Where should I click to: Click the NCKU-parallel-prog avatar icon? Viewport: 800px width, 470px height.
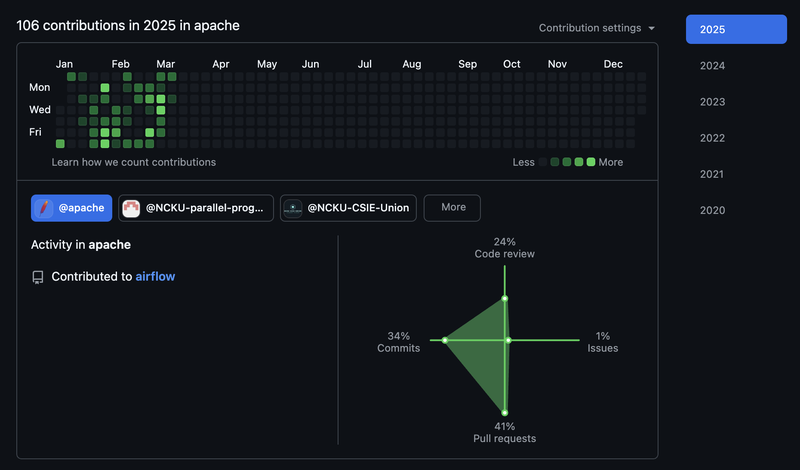pos(131,208)
